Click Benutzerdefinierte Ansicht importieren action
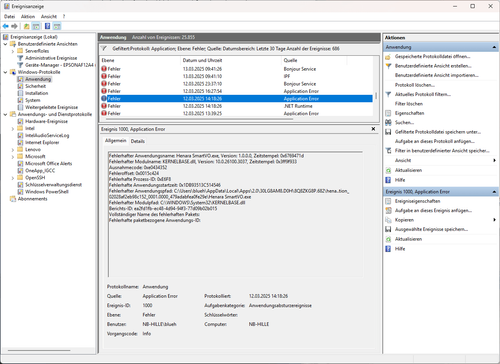 coord(437,75)
